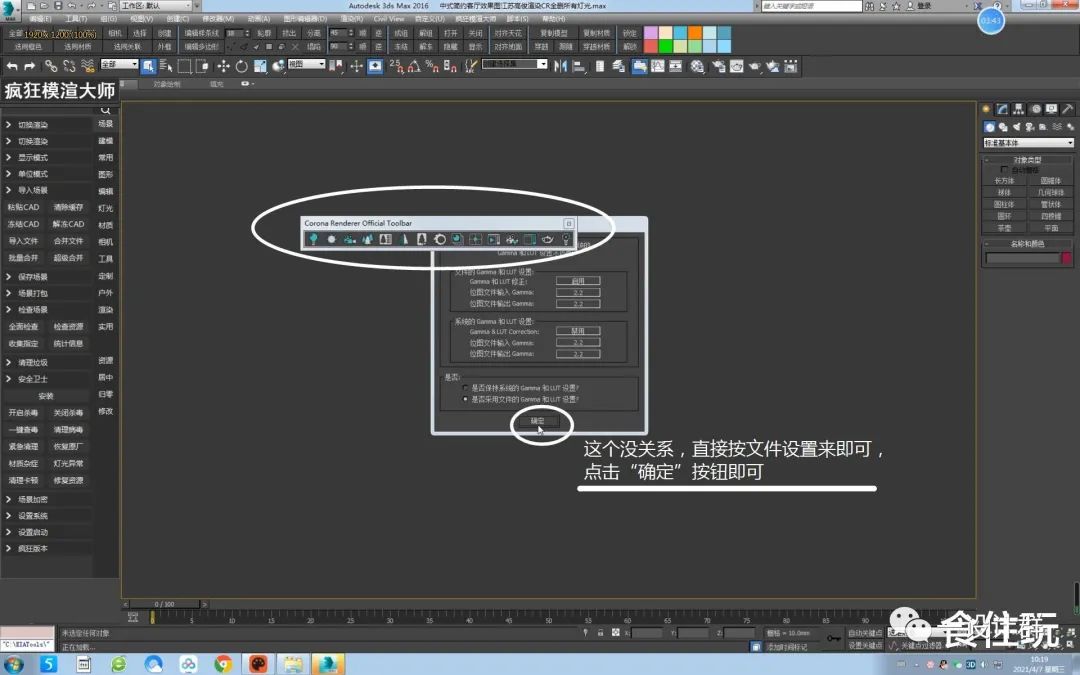The width and height of the screenshot is (1080, 675).
Task: Open the 帮助(H) menu
Action: pos(552,19)
